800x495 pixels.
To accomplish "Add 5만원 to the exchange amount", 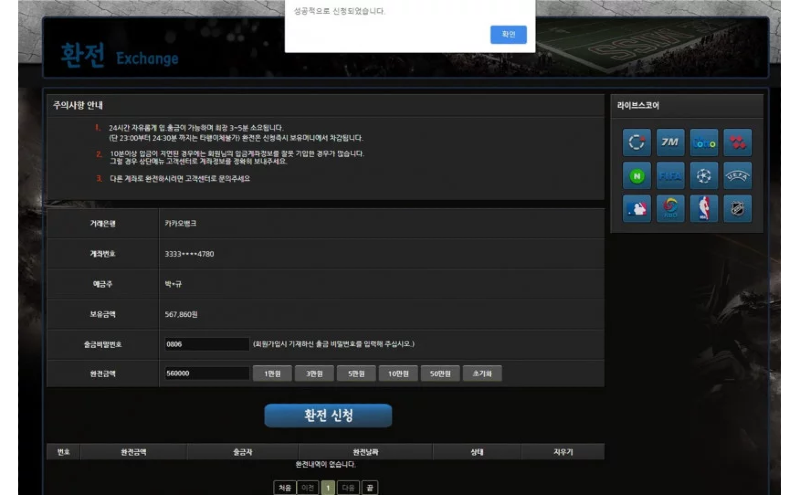I will pyautogui.click(x=355, y=373).
